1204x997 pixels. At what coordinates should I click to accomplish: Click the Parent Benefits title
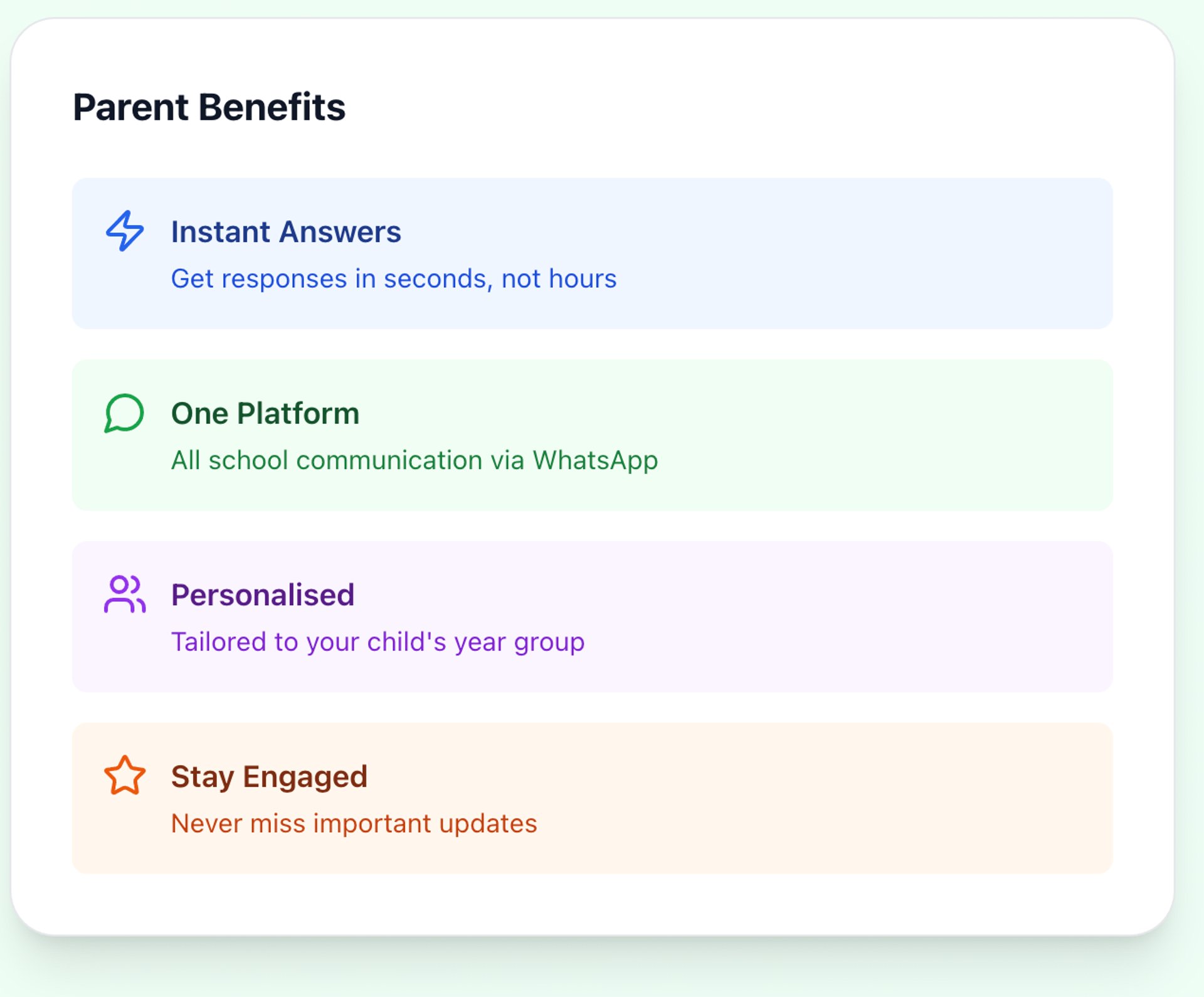pyautogui.click(x=209, y=107)
